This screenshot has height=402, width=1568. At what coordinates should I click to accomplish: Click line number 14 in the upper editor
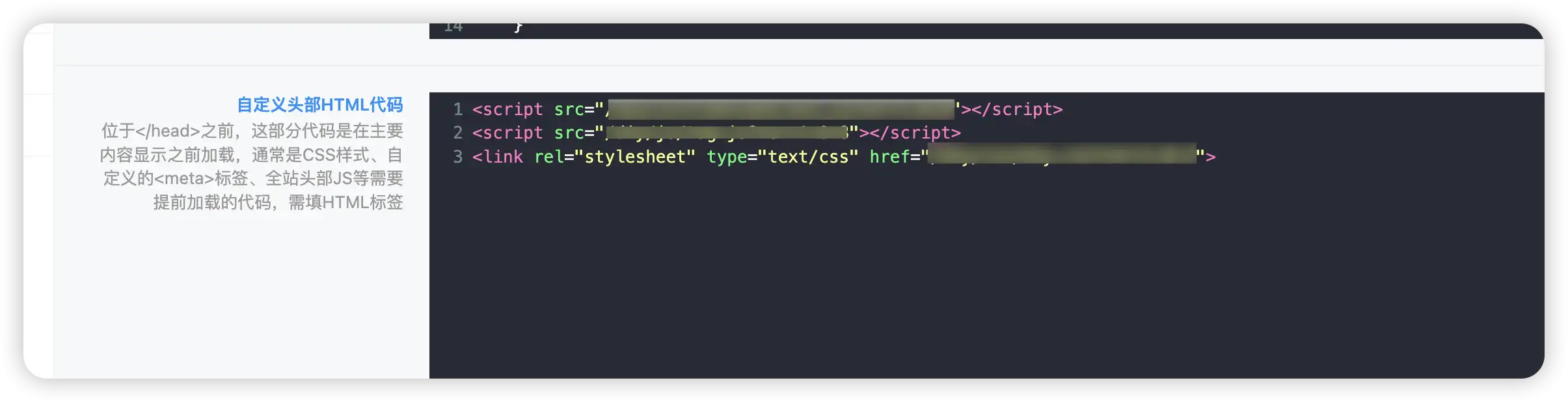(x=453, y=28)
